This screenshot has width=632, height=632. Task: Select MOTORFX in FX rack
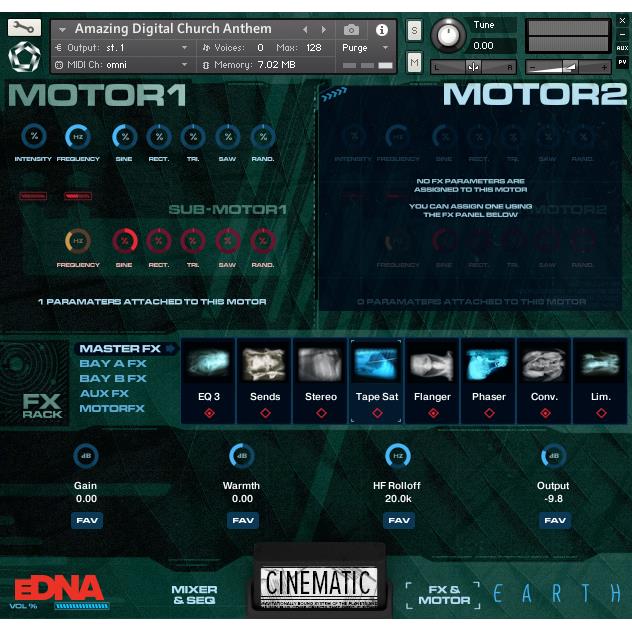click(x=112, y=408)
